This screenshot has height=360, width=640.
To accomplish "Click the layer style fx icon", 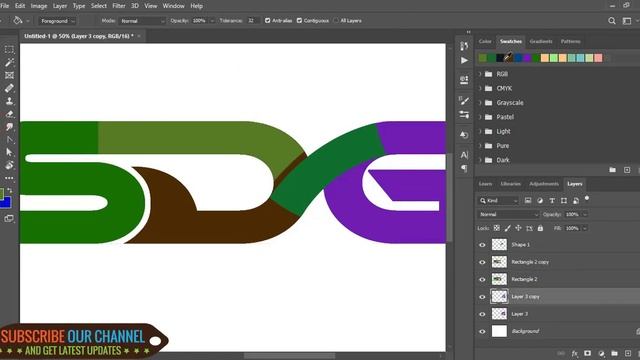I will [x=574, y=353].
